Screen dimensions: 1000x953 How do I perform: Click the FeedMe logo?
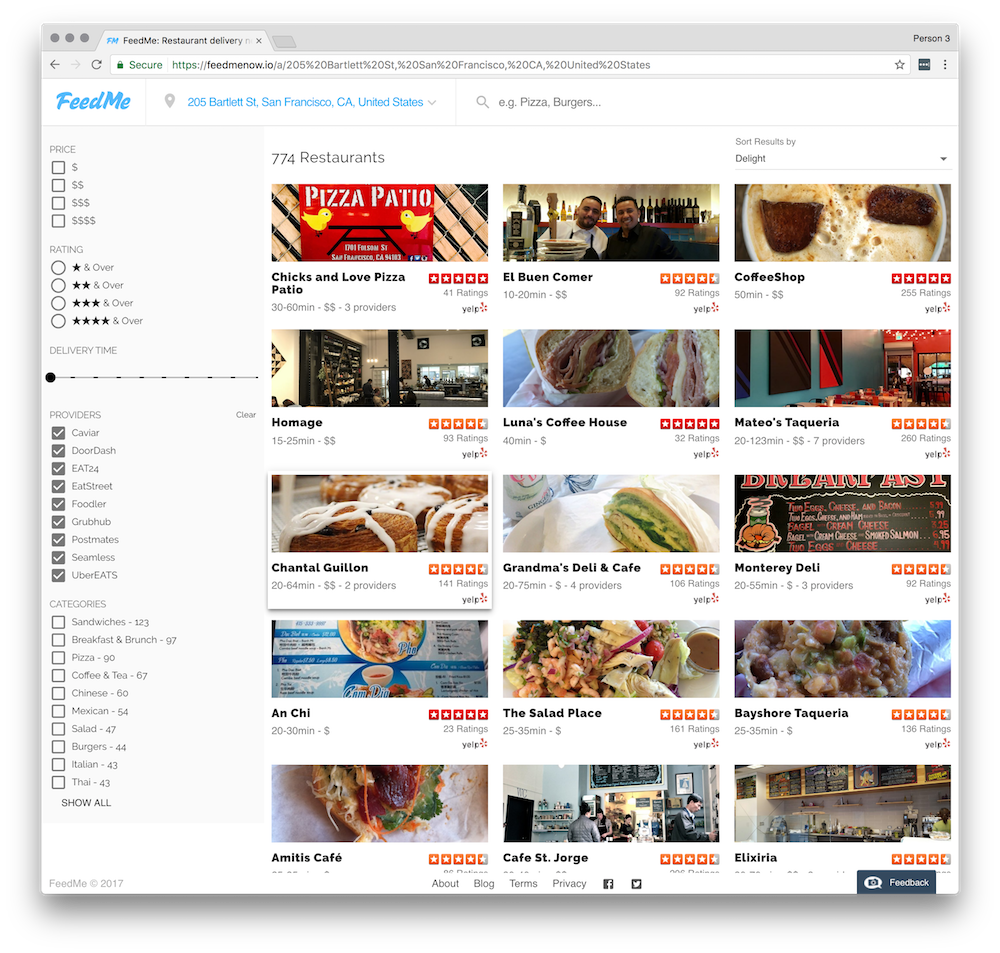pyautogui.click(x=93, y=101)
